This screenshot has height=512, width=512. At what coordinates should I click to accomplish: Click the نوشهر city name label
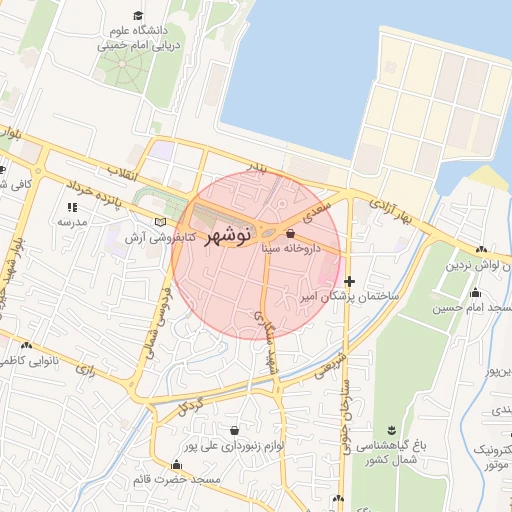click(x=228, y=236)
